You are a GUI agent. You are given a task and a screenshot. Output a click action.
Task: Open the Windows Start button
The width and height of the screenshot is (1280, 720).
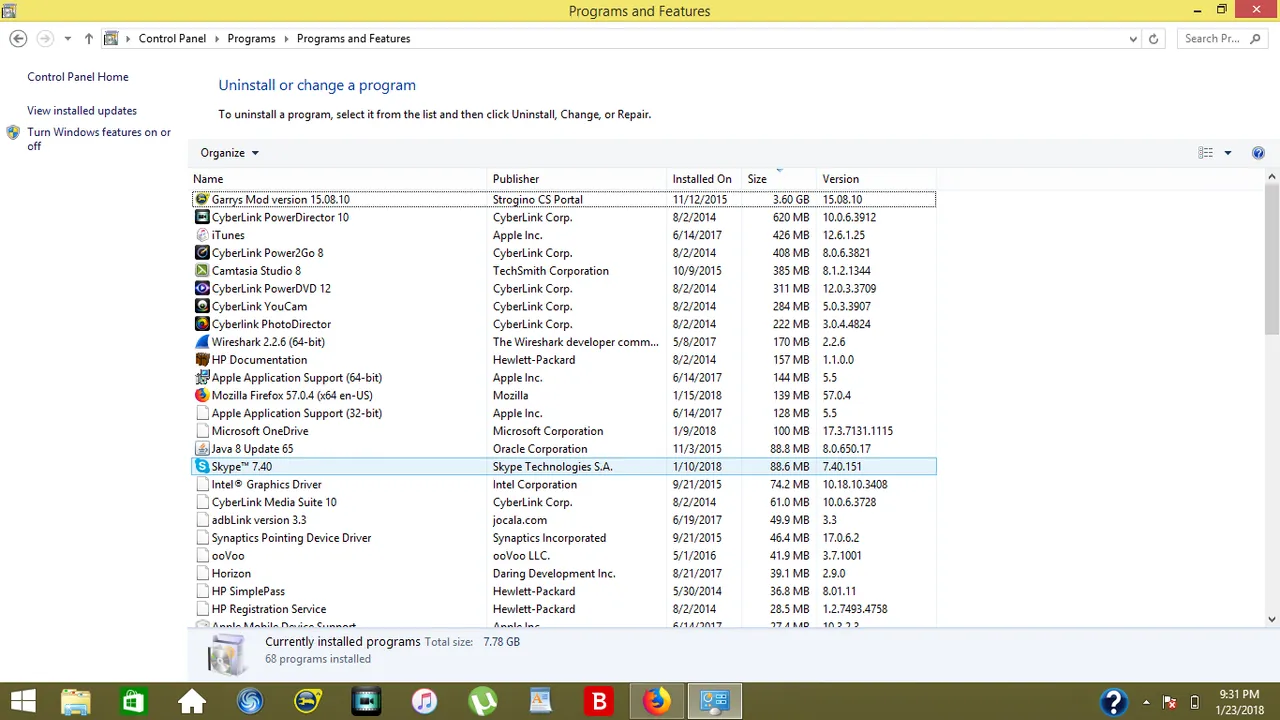pos(23,701)
